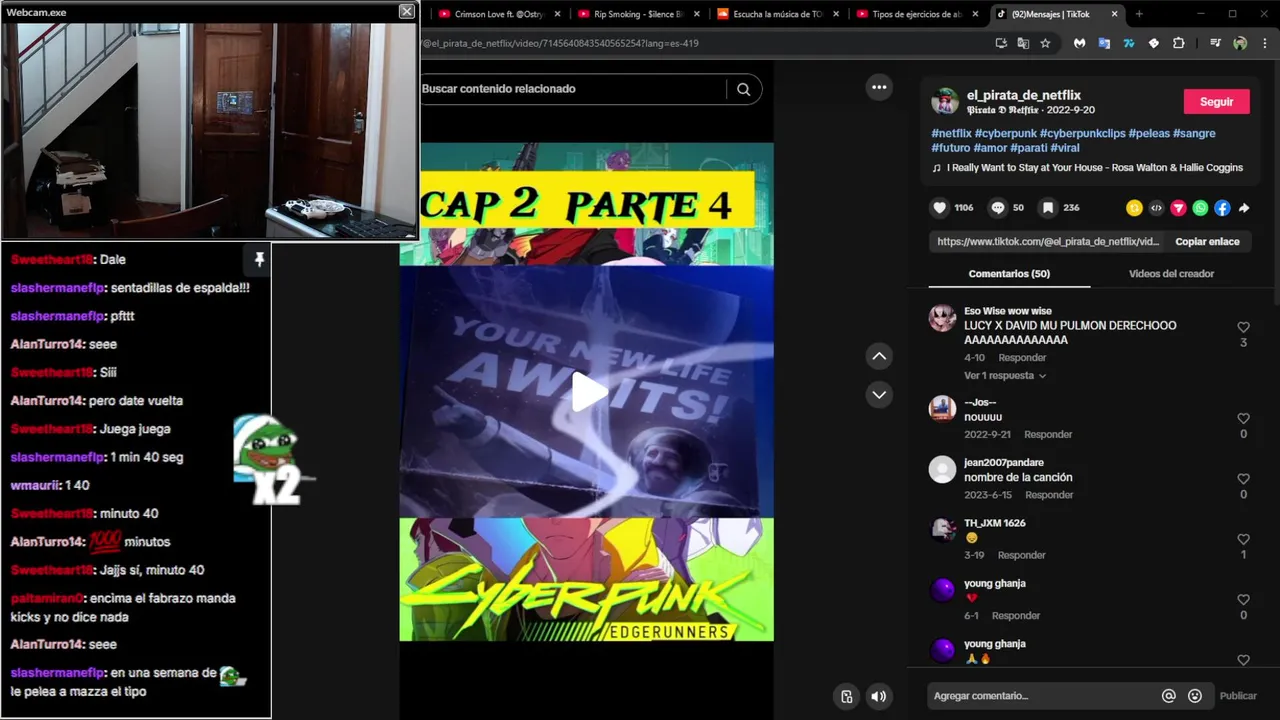Open the #cyberpunkclips hashtag
The image size is (1280, 720).
point(1082,133)
